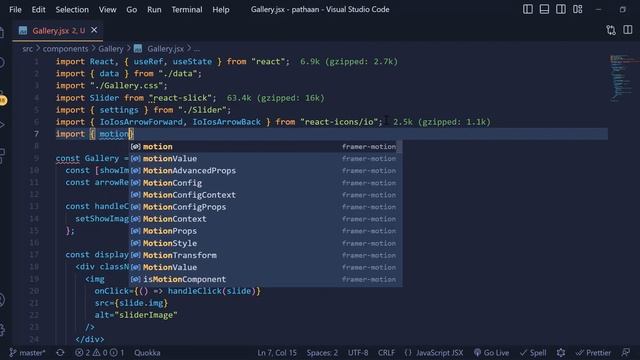Open the View menu
This screenshot has width=640, height=360.
tap(107, 9)
